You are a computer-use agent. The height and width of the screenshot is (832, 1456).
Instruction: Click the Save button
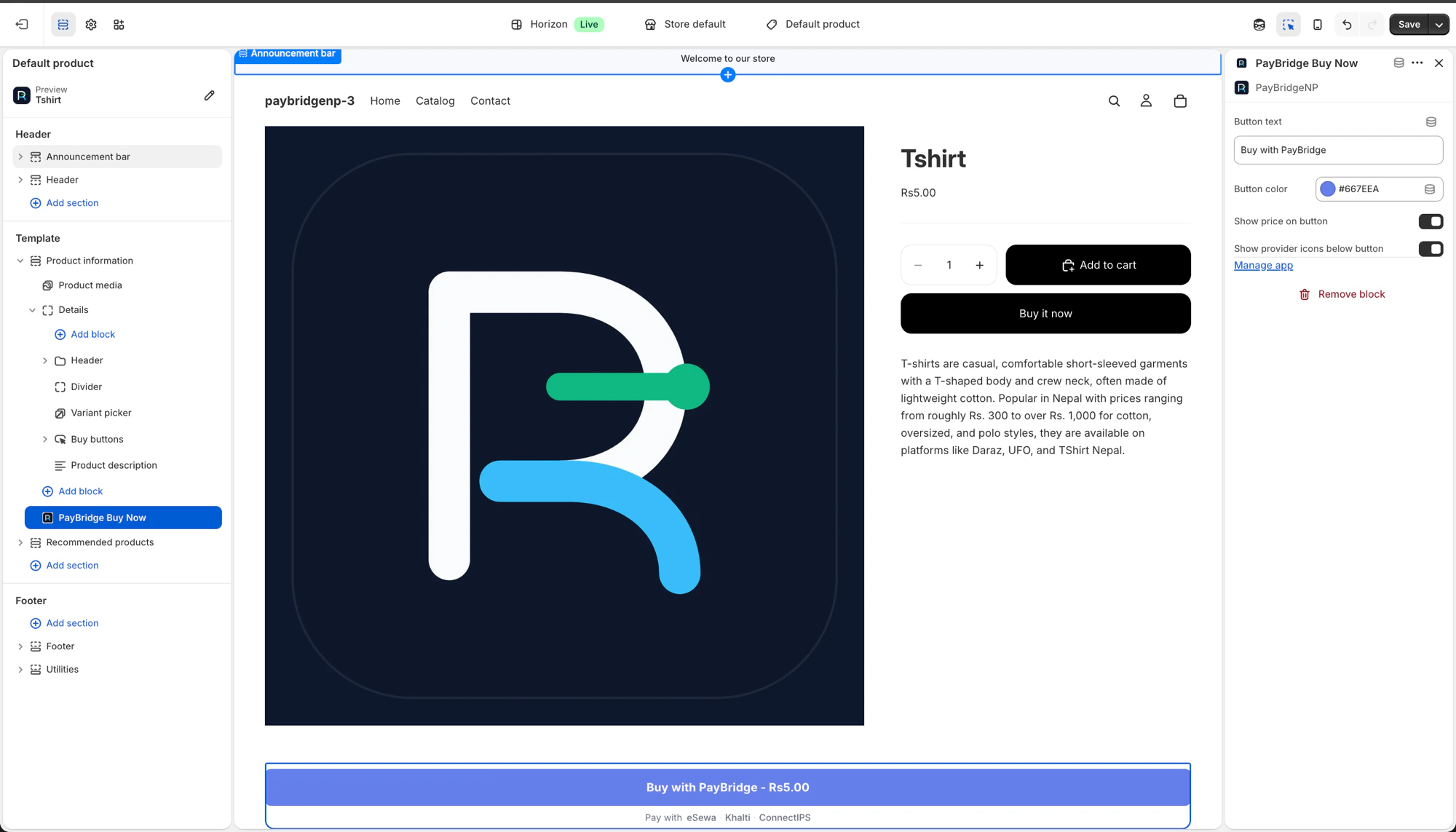(1409, 24)
